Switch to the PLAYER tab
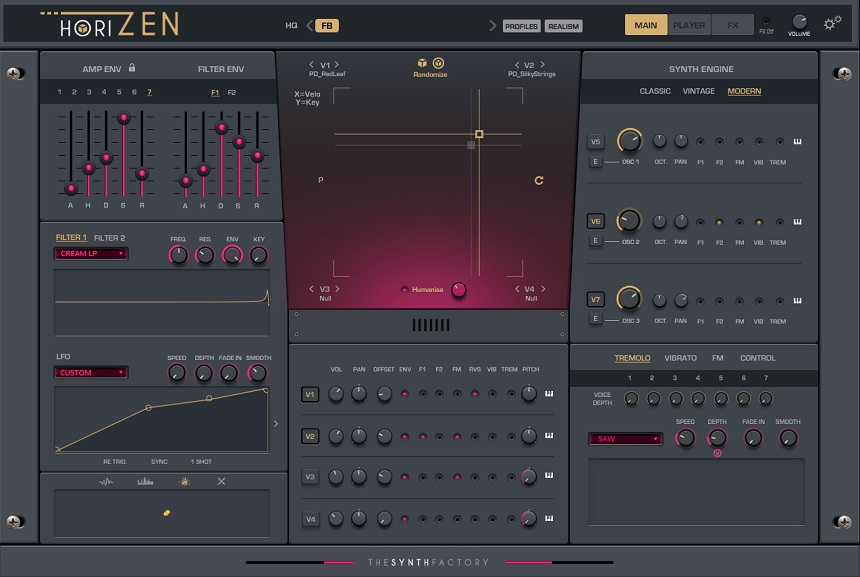860x577 pixels. 689,25
